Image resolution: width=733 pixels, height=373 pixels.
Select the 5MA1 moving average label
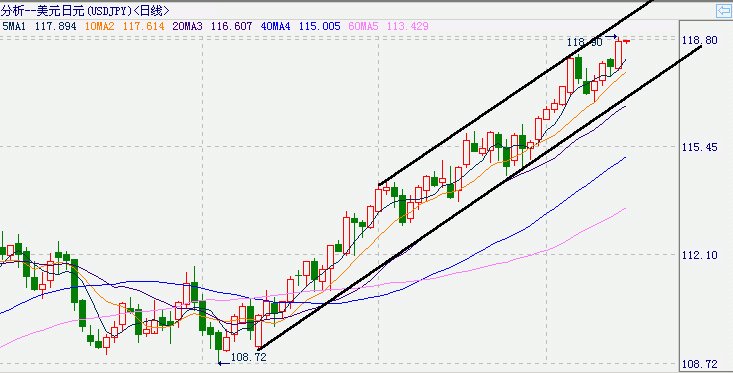pos(14,26)
